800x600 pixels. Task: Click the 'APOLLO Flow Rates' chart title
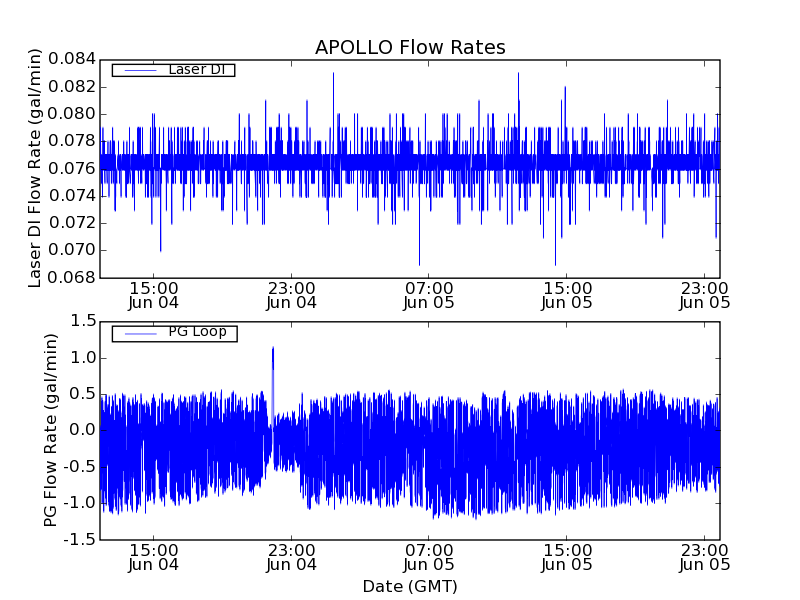click(410, 47)
